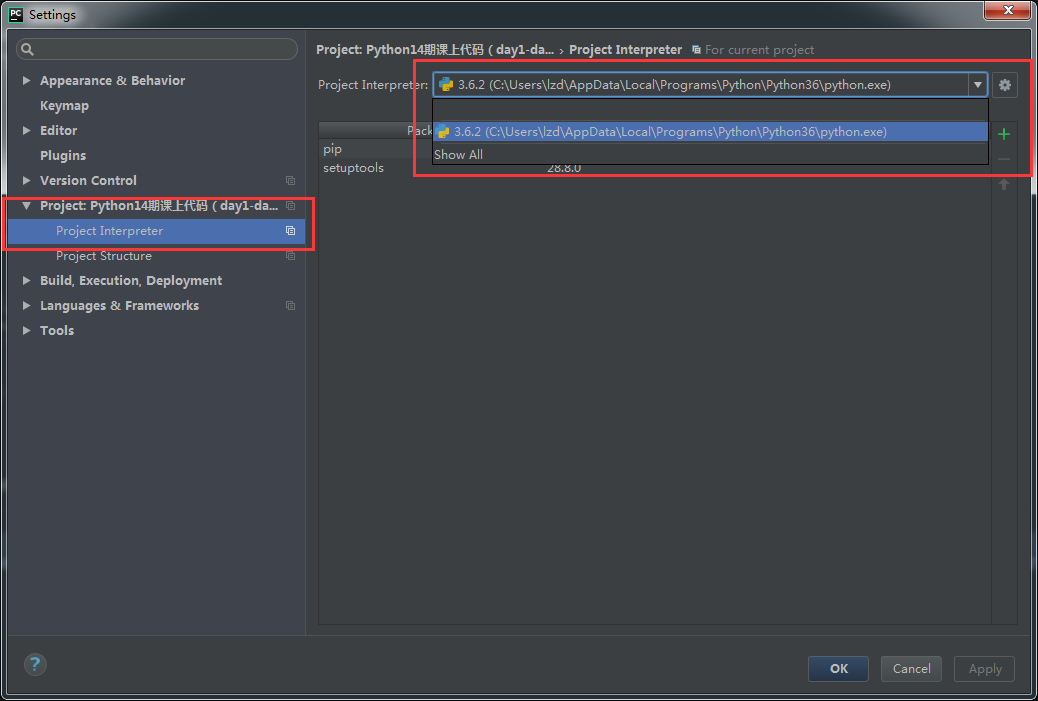Click the interpreter settings gear icon
This screenshot has width=1038, height=701.
click(x=1004, y=85)
